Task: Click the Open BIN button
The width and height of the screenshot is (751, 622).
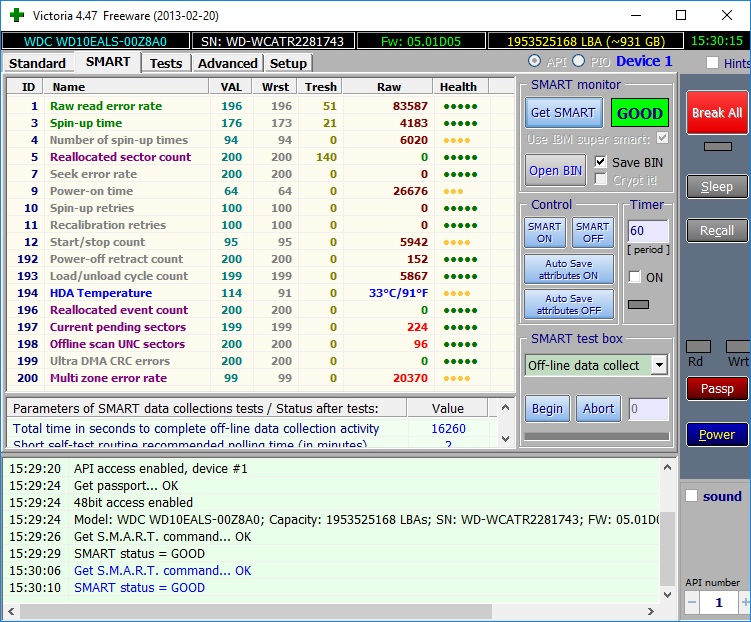Action: point(555,170)
